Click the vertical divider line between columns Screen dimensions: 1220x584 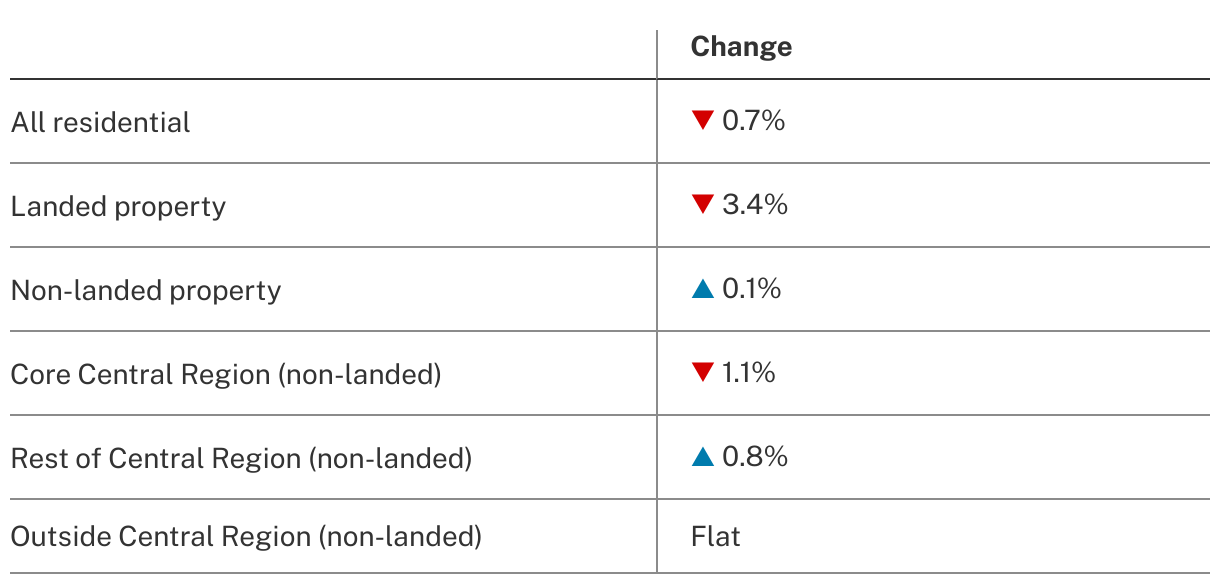click(x=657, y=301)
